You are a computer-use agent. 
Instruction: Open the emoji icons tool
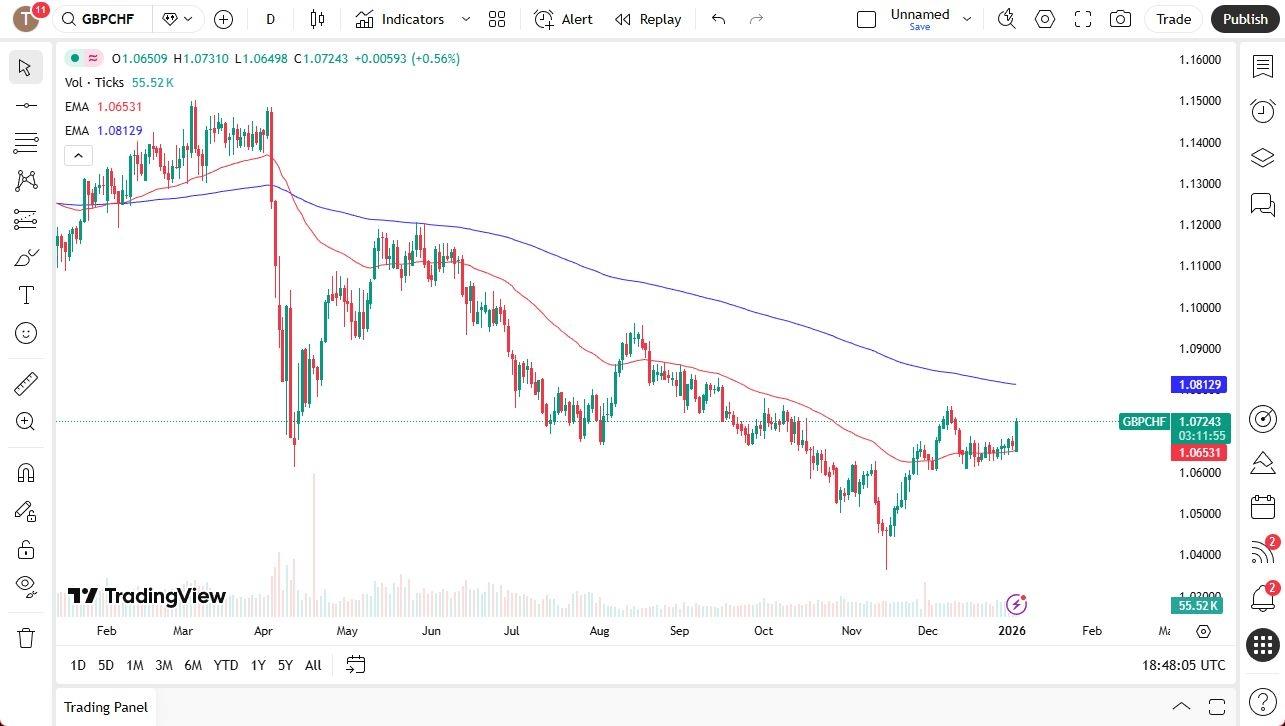26,333
